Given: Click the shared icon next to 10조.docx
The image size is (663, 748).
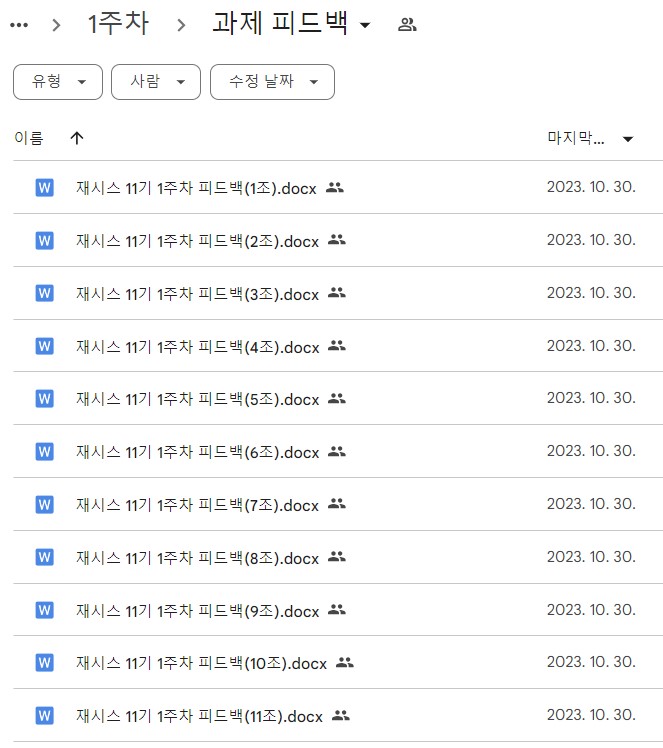Looking at the screenshot, I should (344, 662).
